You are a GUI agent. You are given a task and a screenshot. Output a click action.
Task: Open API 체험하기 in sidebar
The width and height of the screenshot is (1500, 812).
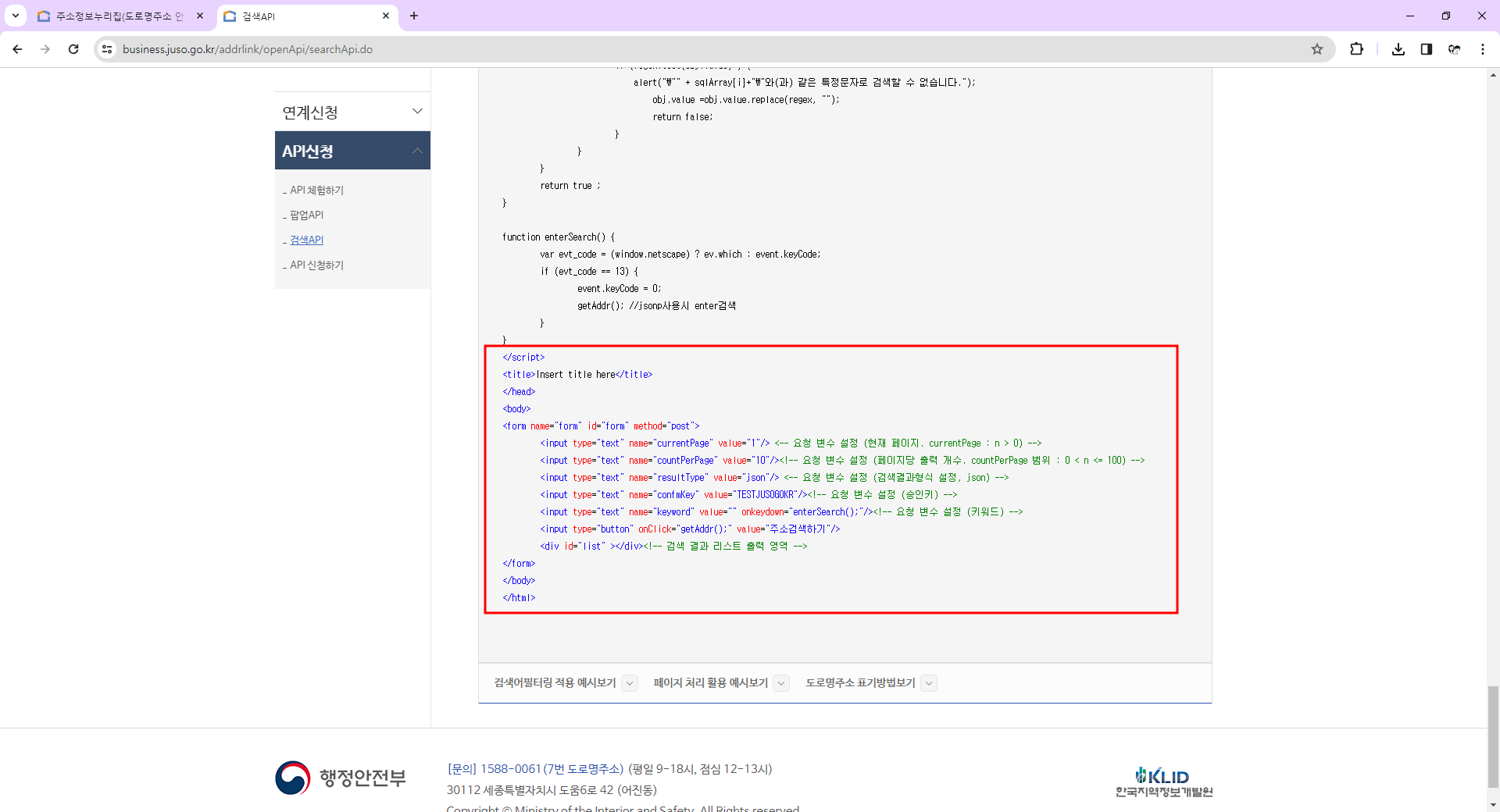pos(316,191)
